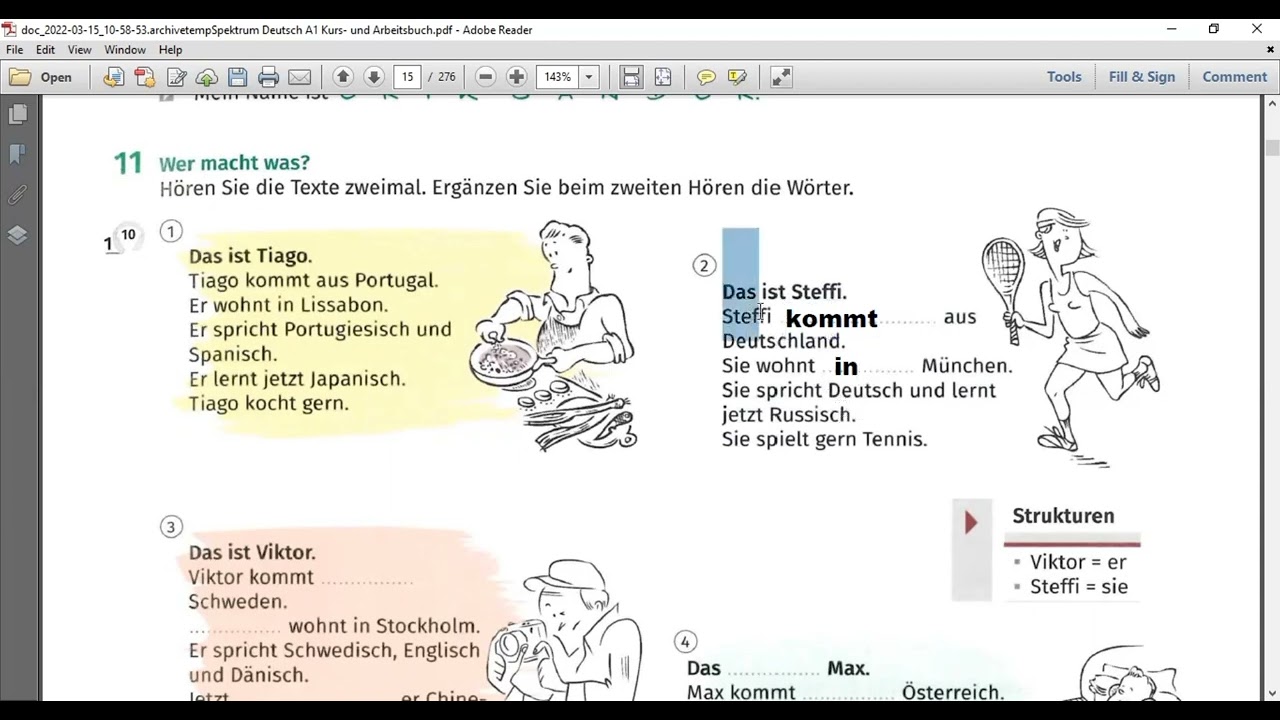Save the file with the floppy disk icon
Image resolution: width=1280 pixels, height=720 pixels.
[x=237, y=77]
